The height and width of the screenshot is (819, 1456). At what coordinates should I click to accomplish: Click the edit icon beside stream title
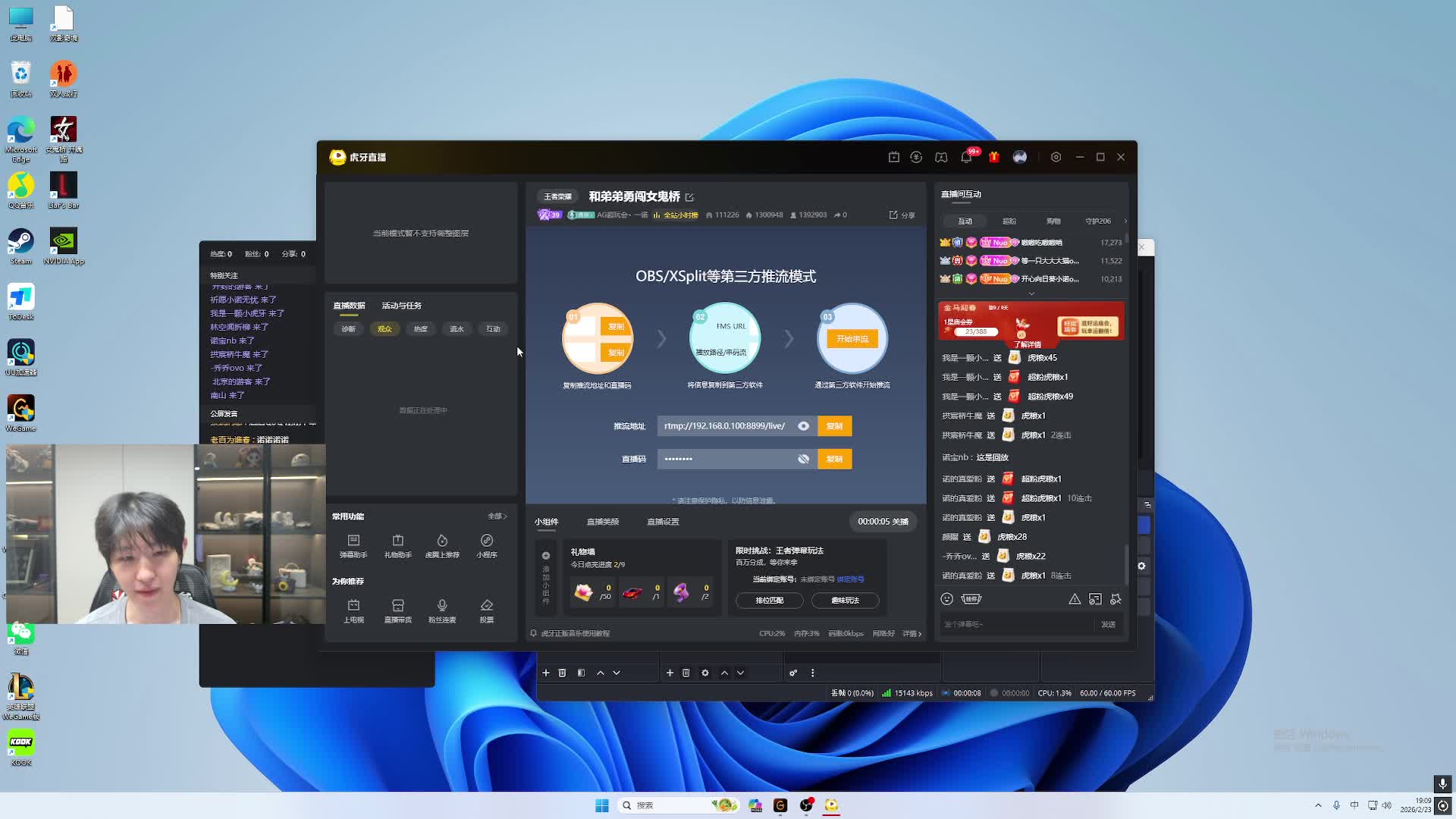click(689, 197)
